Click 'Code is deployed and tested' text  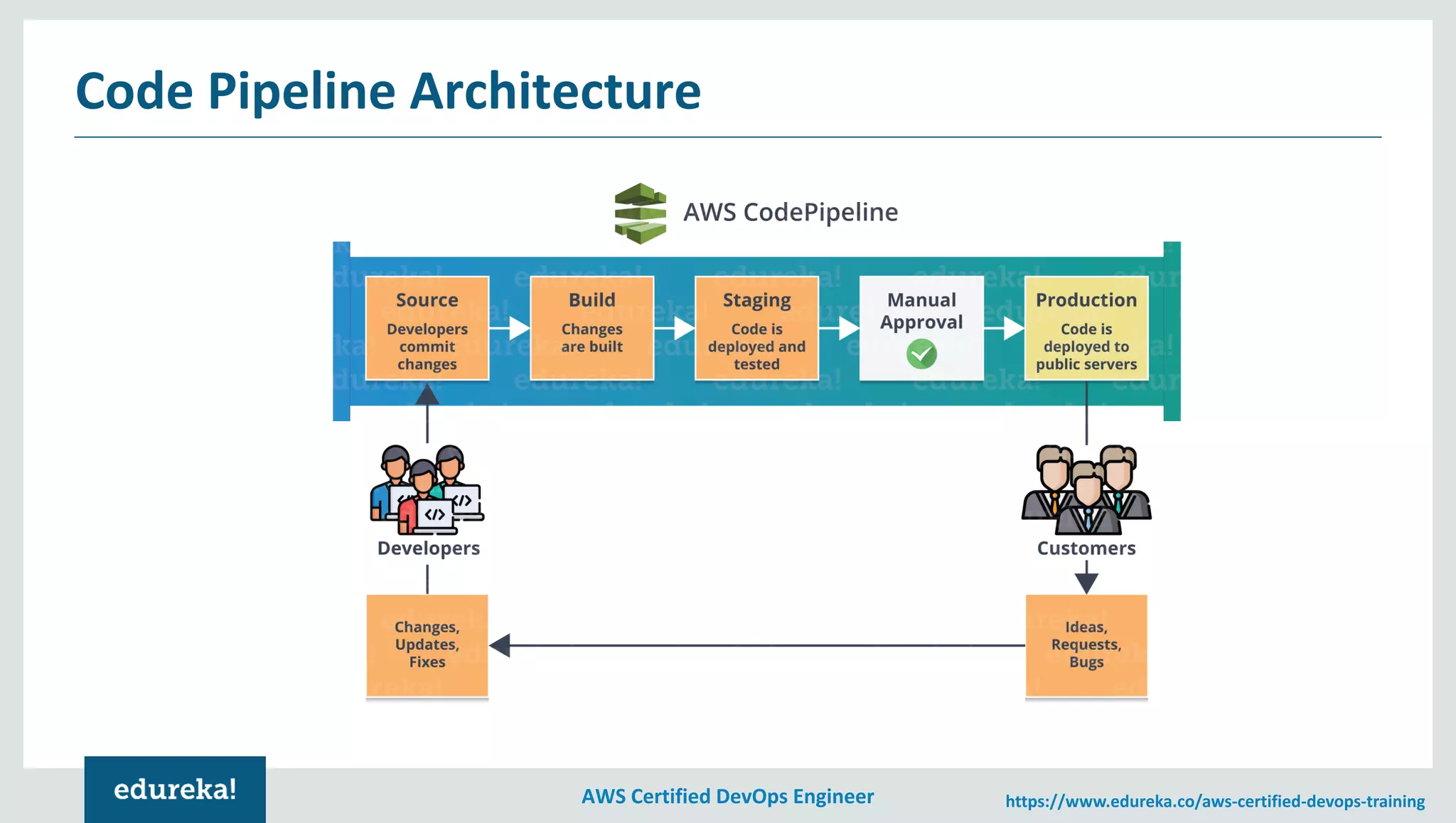(x=756, y=346)
